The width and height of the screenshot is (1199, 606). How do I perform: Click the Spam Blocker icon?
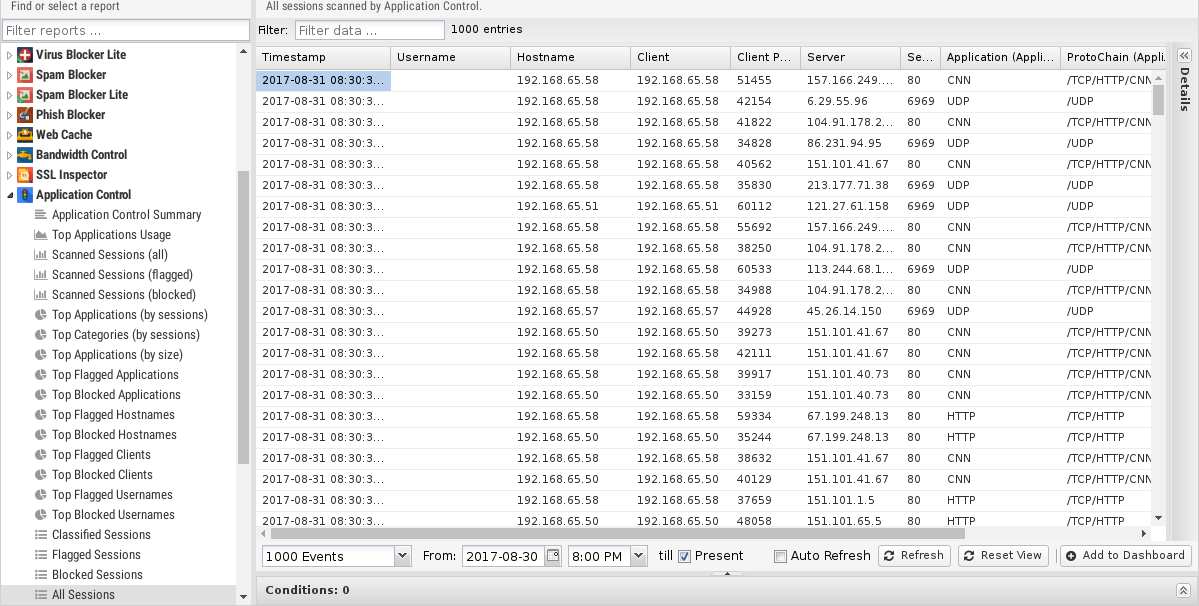26,75
